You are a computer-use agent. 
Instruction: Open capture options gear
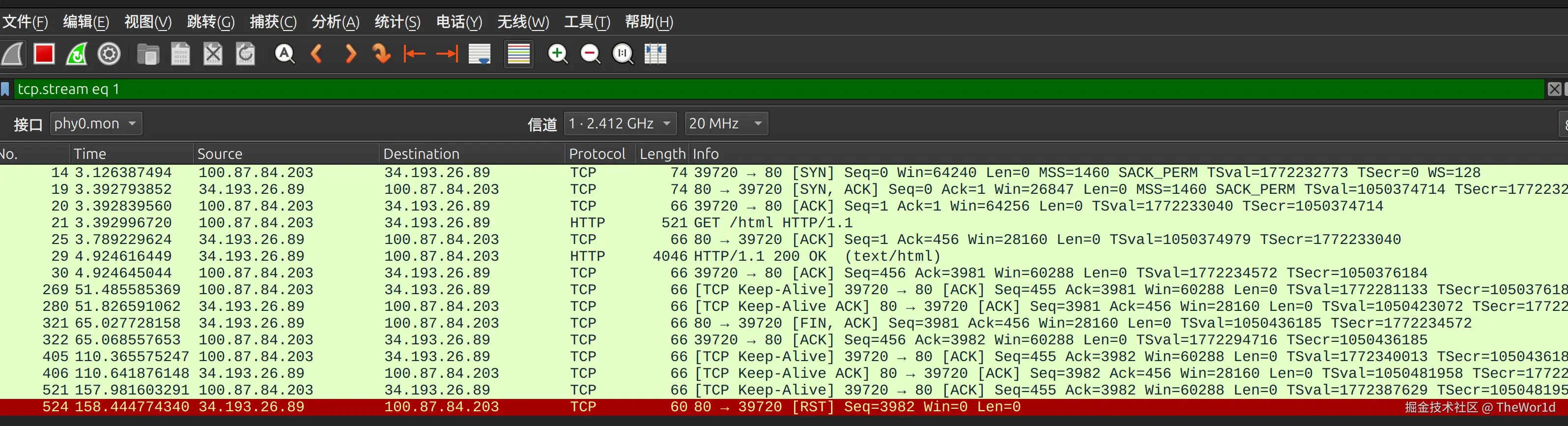coord(110,54)
